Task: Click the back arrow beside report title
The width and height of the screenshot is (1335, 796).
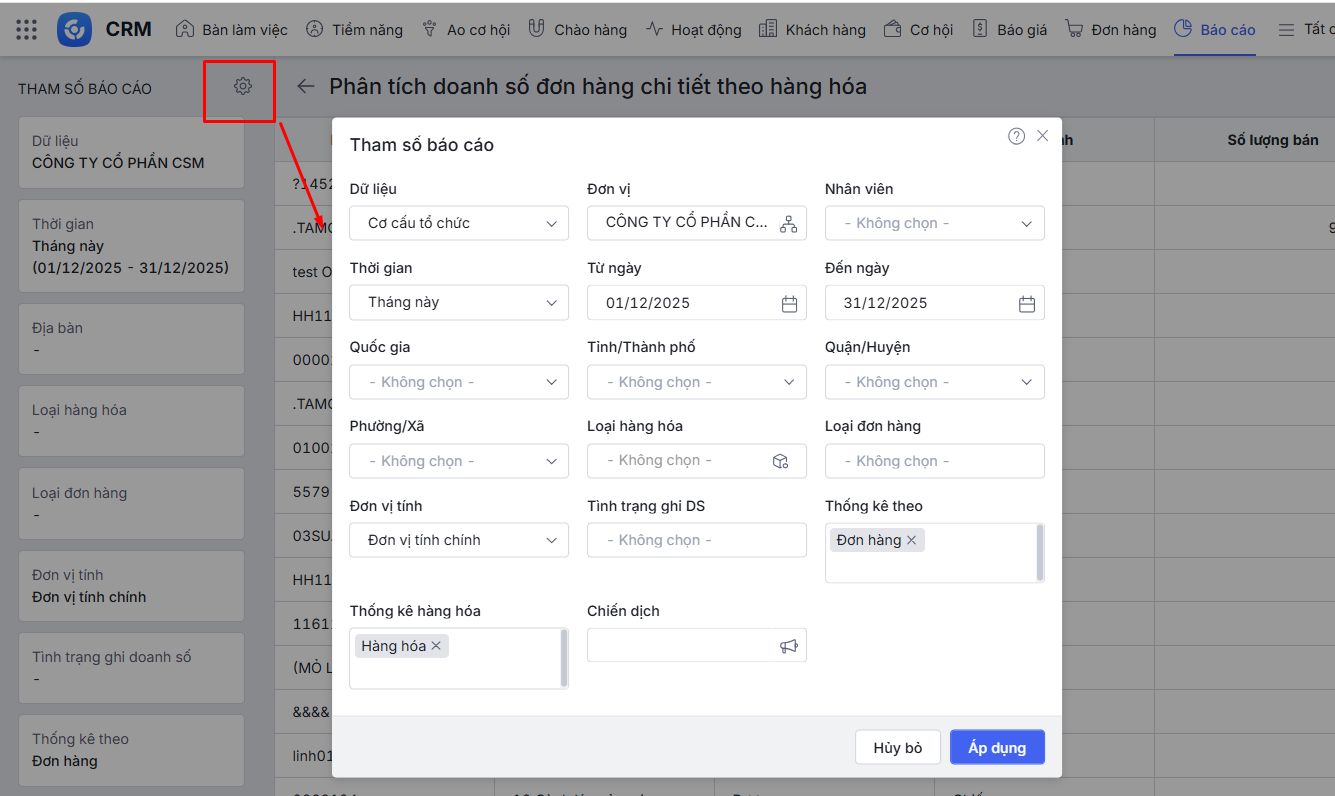Action: point(305,87)
